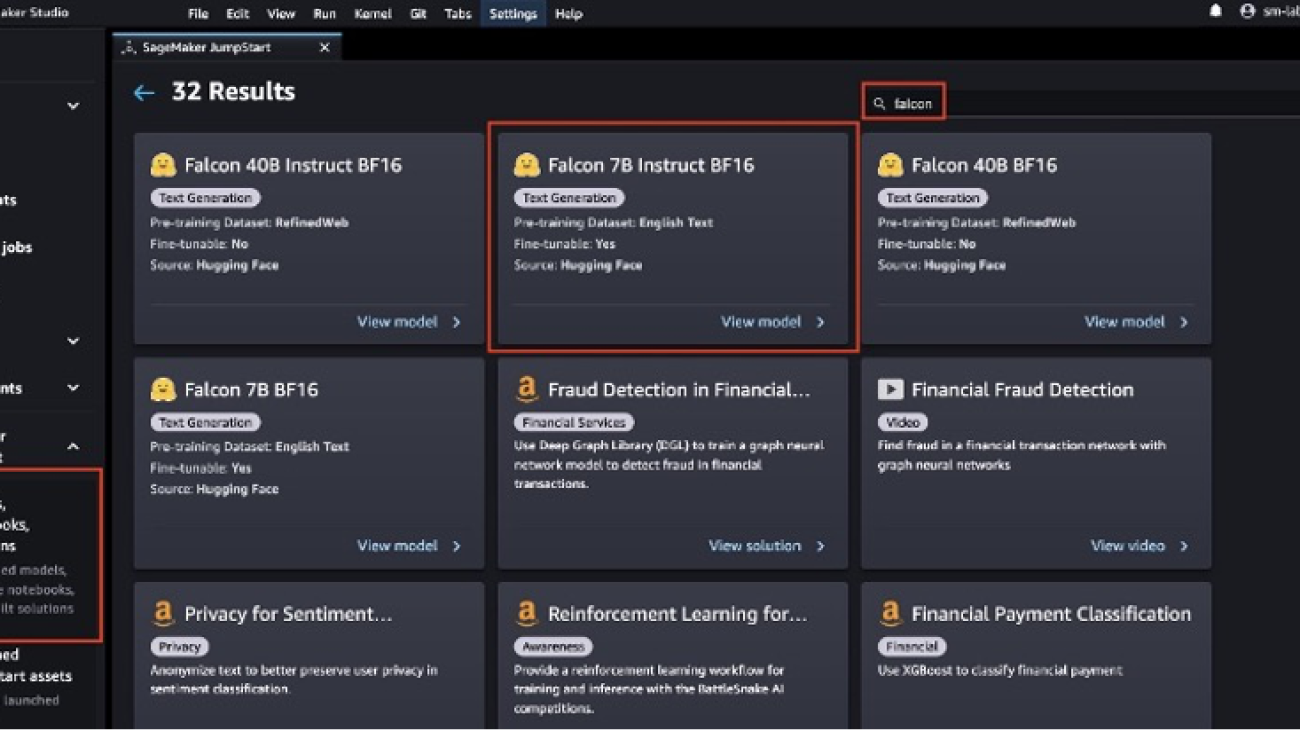Click View model on Falcon 7B Instruct BF16

(761, 322)
